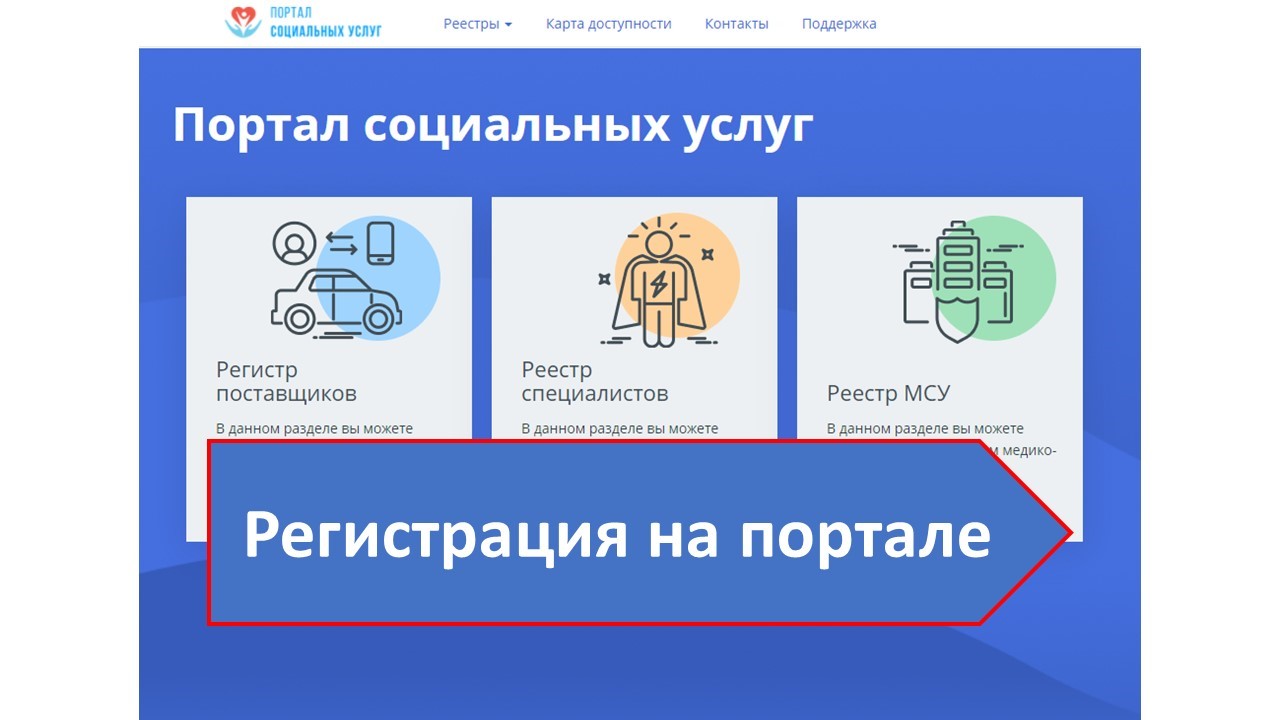Screen dimensions: 1280x720
Task: Click the Портал социальных услуг logo text
Action: coord(326,23)
